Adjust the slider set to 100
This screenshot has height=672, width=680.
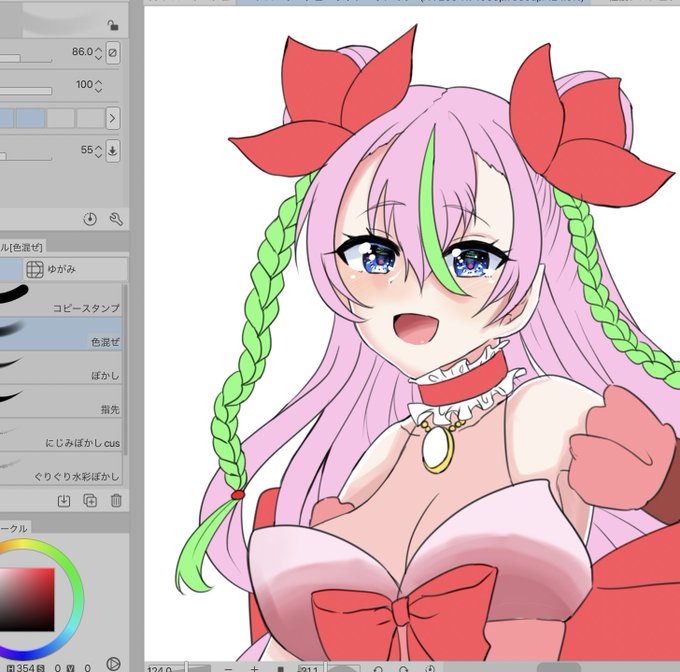(x=26, y=91)
